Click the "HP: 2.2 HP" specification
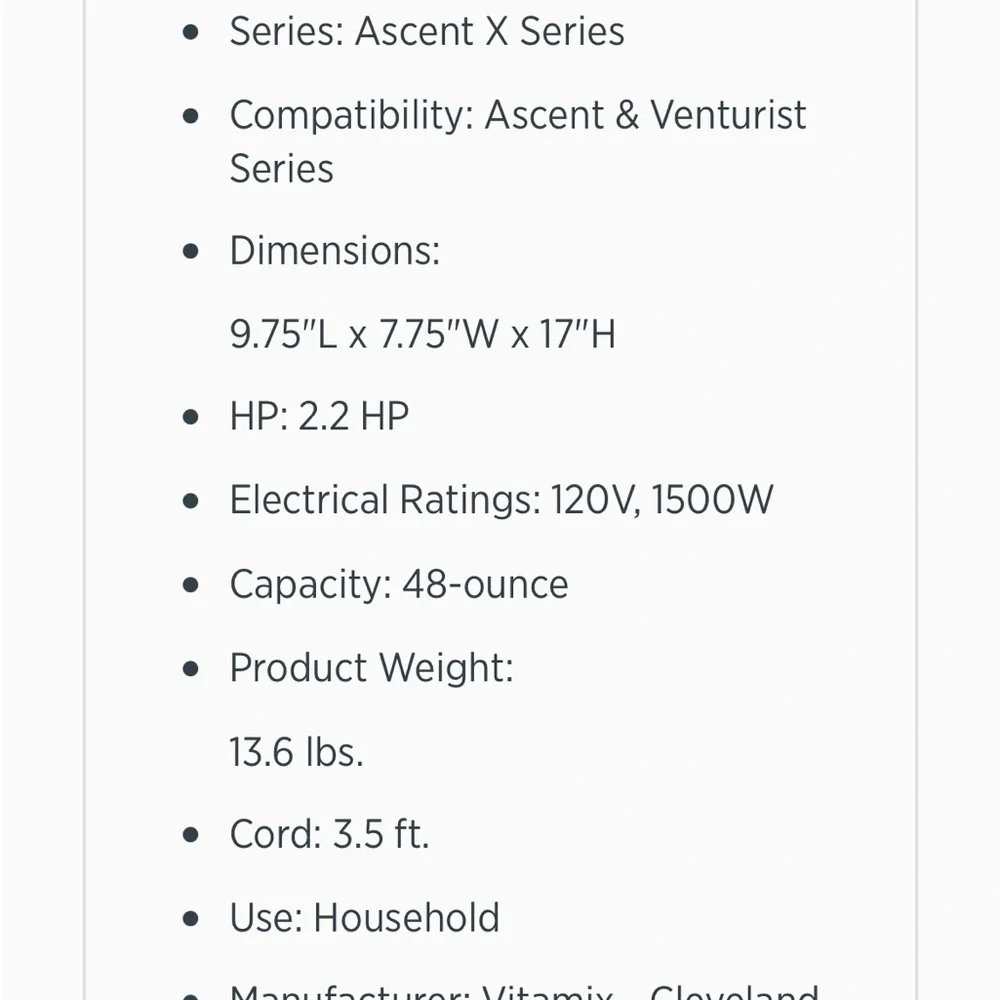 click(x=319, y=417)
